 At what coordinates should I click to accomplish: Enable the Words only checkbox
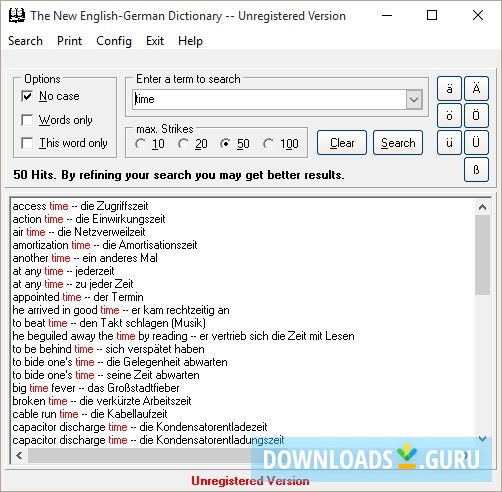click(x=27, y=120)
